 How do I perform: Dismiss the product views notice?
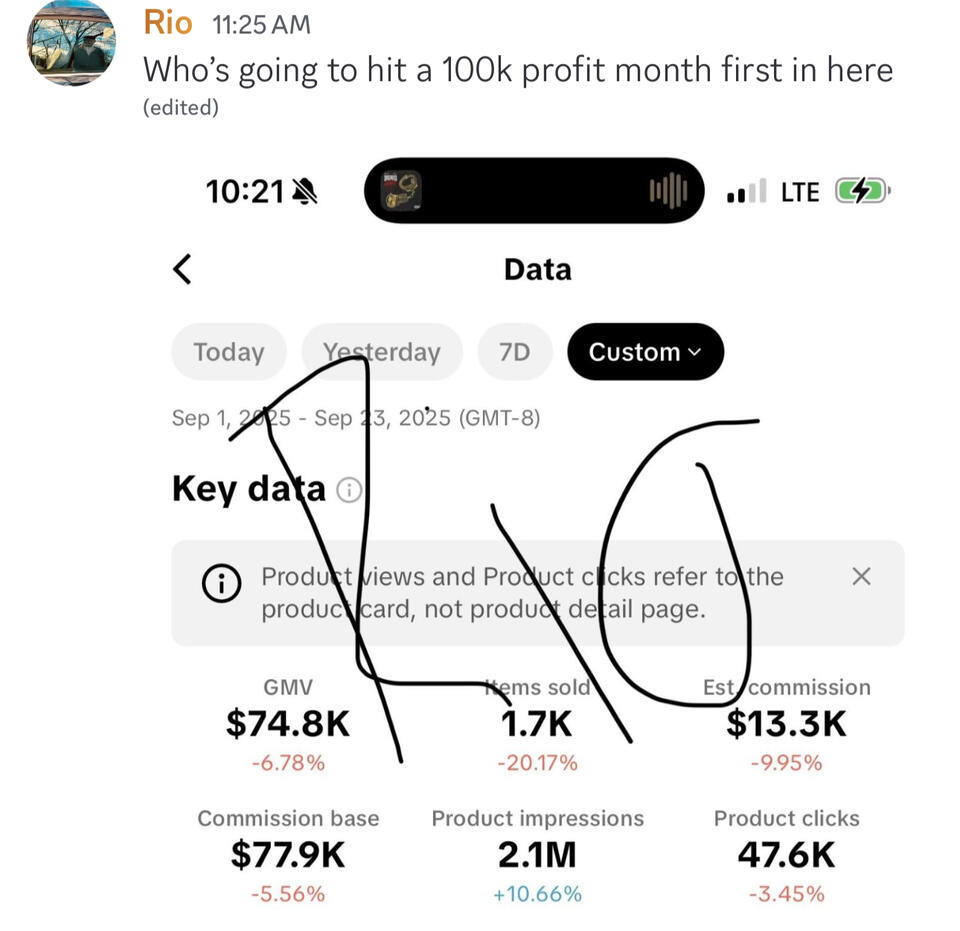point(860,576)
